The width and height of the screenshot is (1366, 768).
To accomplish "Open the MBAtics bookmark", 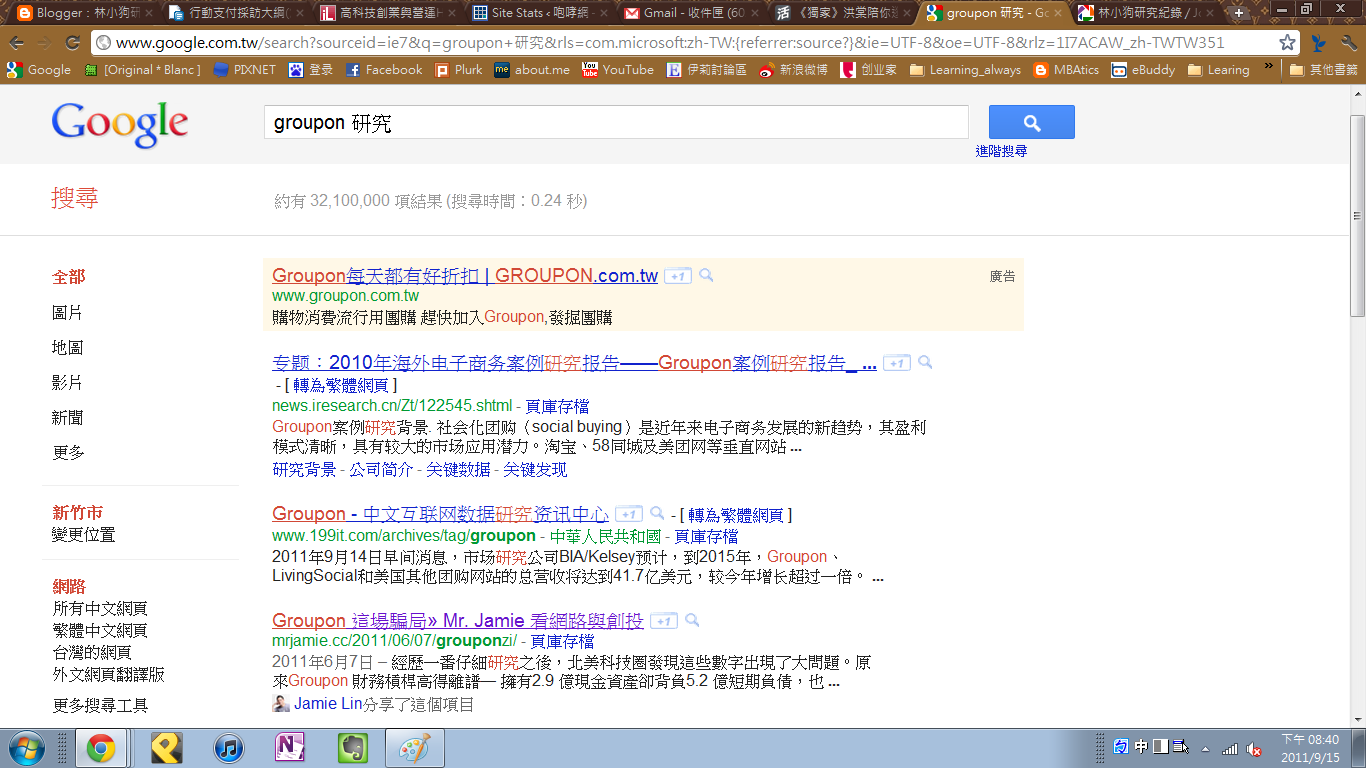I will pyautogui.click(x=1066, y=70).
